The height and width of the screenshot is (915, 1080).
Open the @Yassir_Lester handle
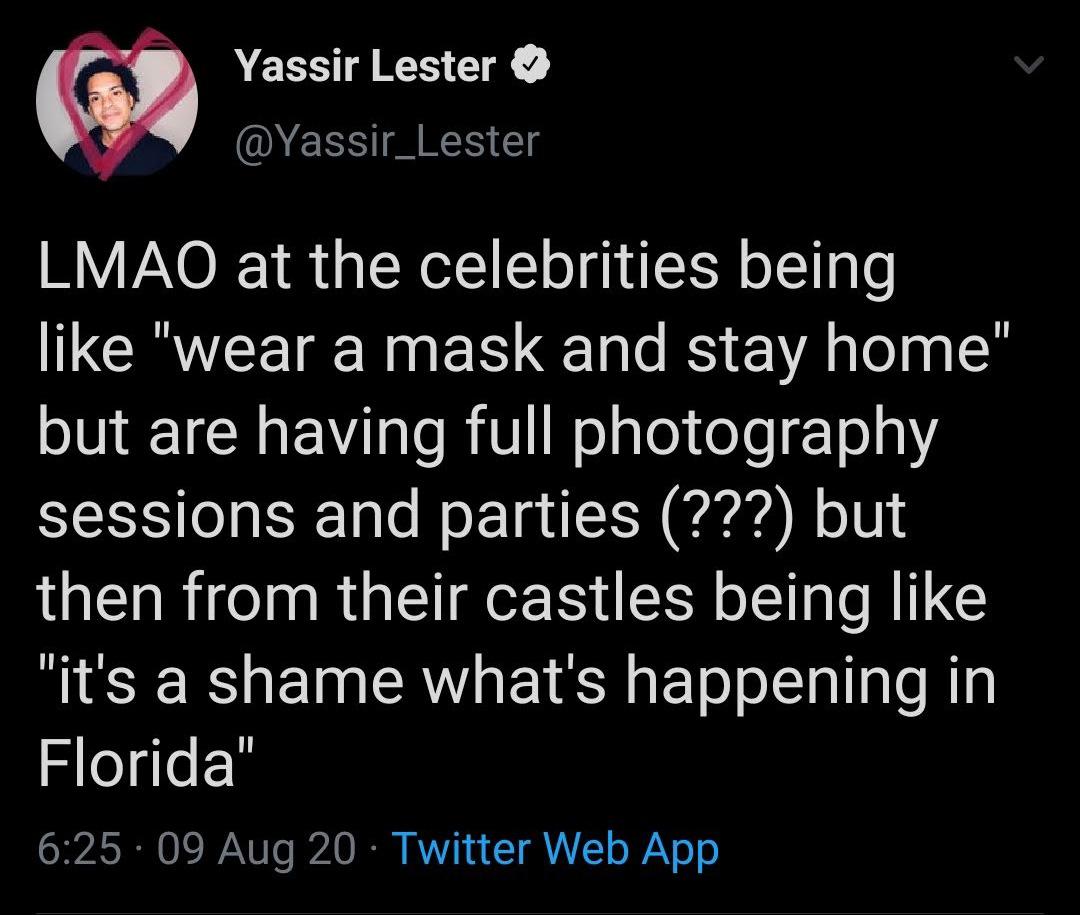point(388,141)
